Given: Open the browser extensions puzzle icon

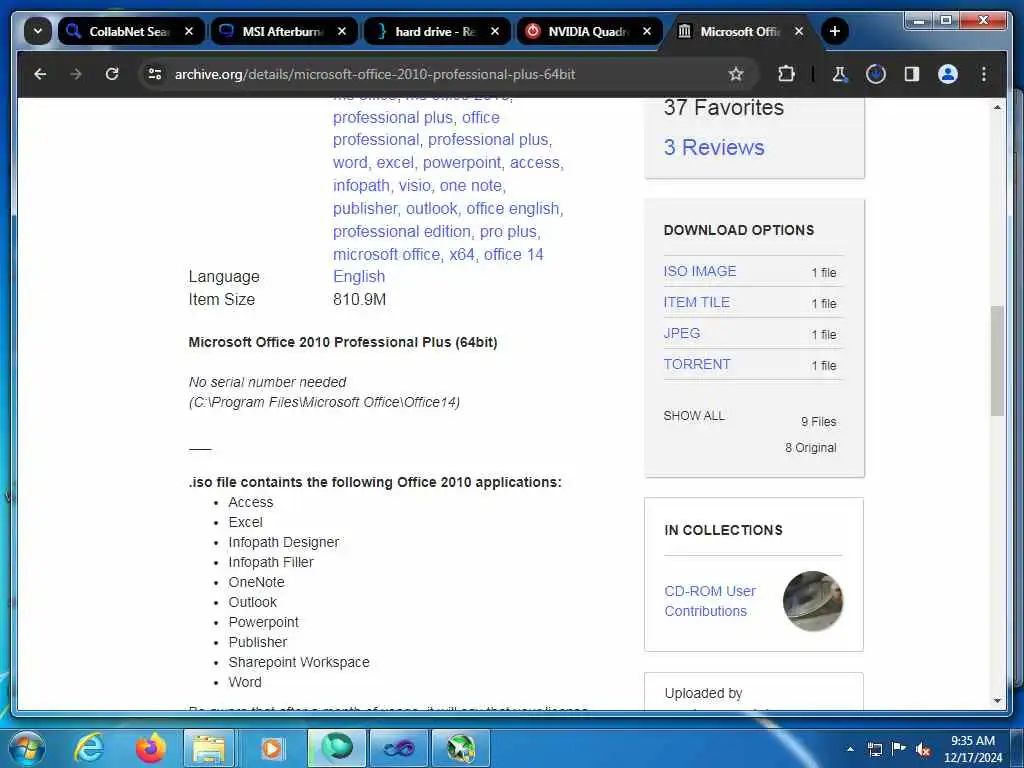Looking at the screenshot, I should [786, 74].
